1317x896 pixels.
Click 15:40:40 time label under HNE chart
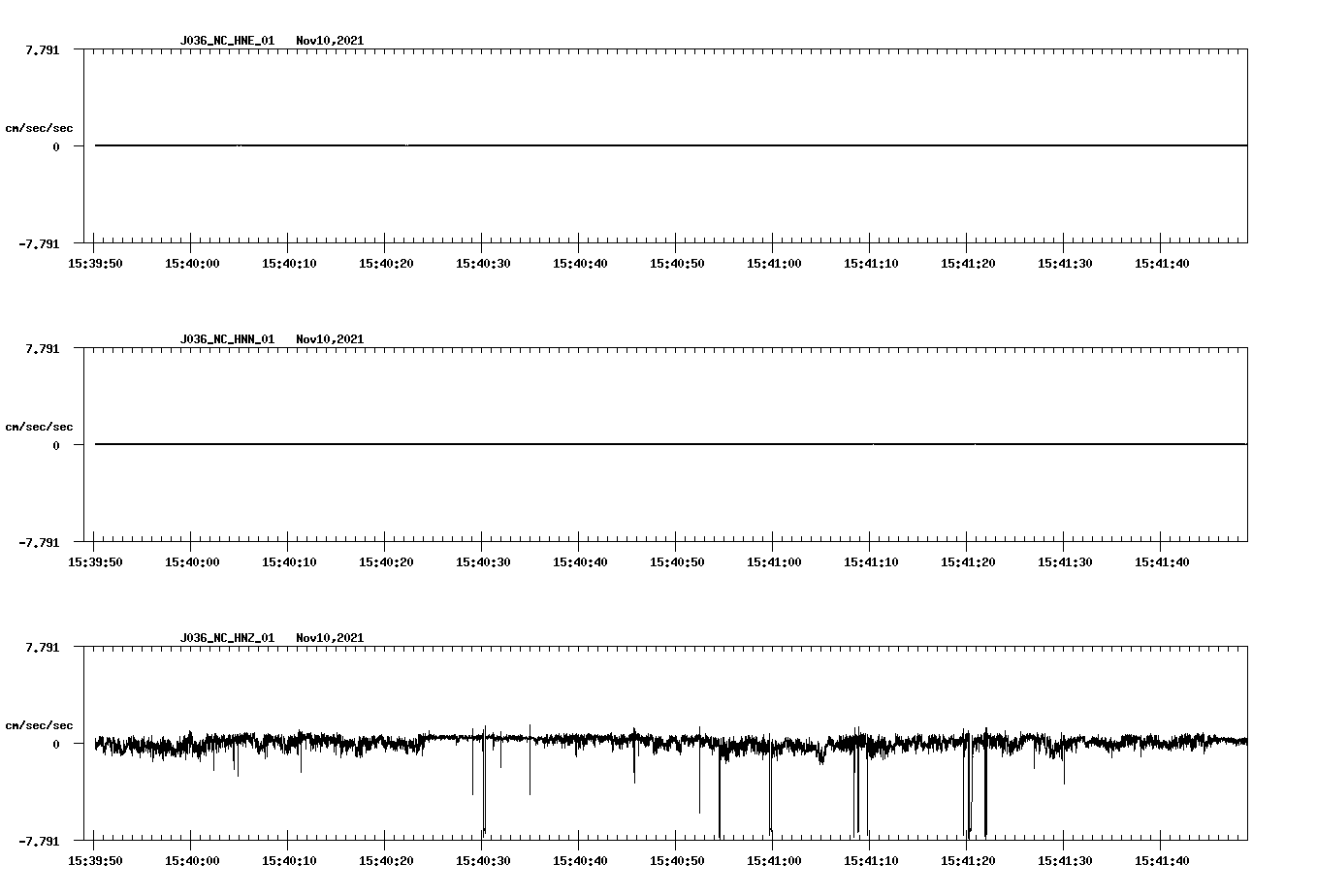pos(580,264)
